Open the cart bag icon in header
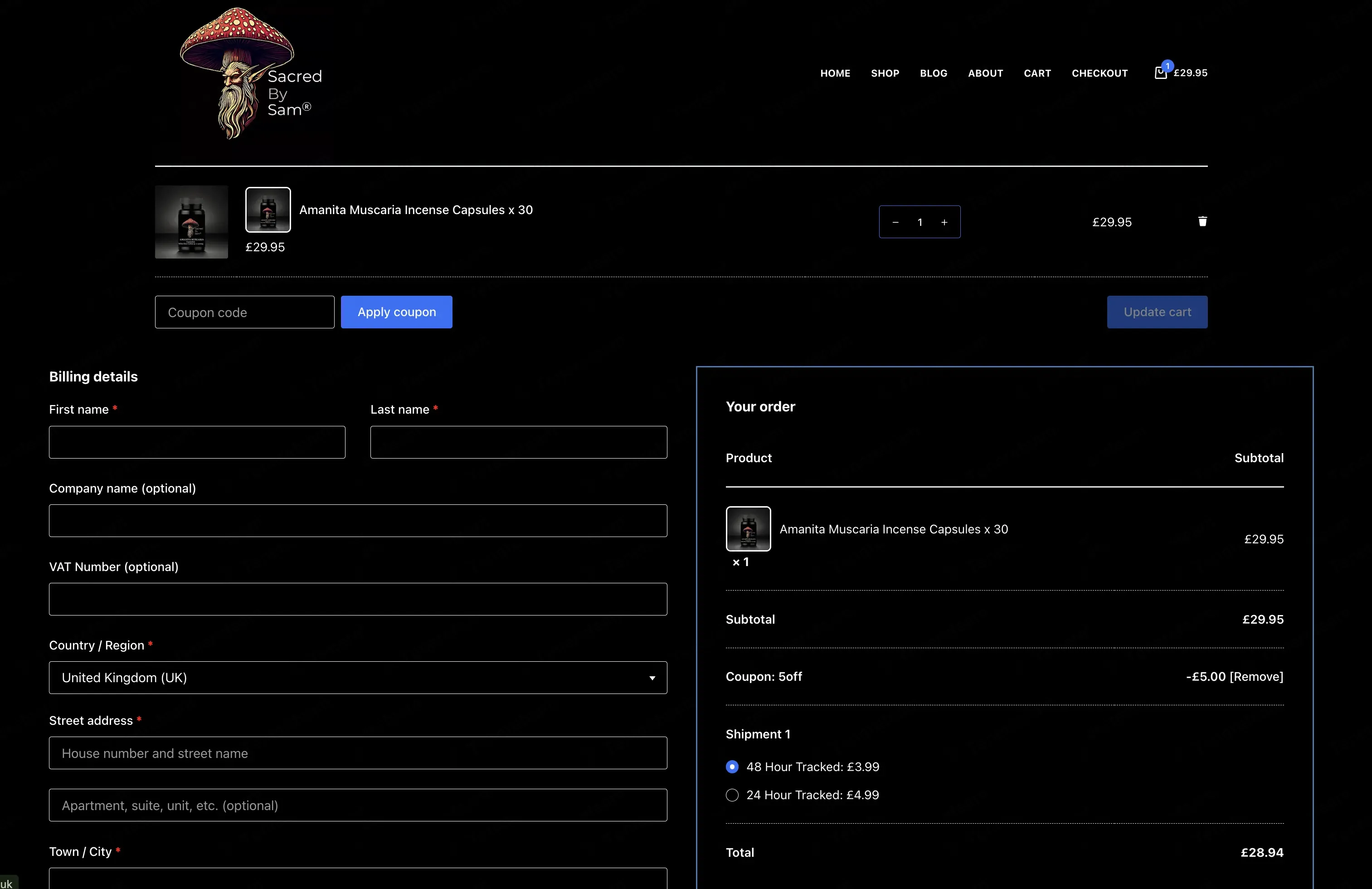This screenshot has width=1372, height=889. 1160,72
